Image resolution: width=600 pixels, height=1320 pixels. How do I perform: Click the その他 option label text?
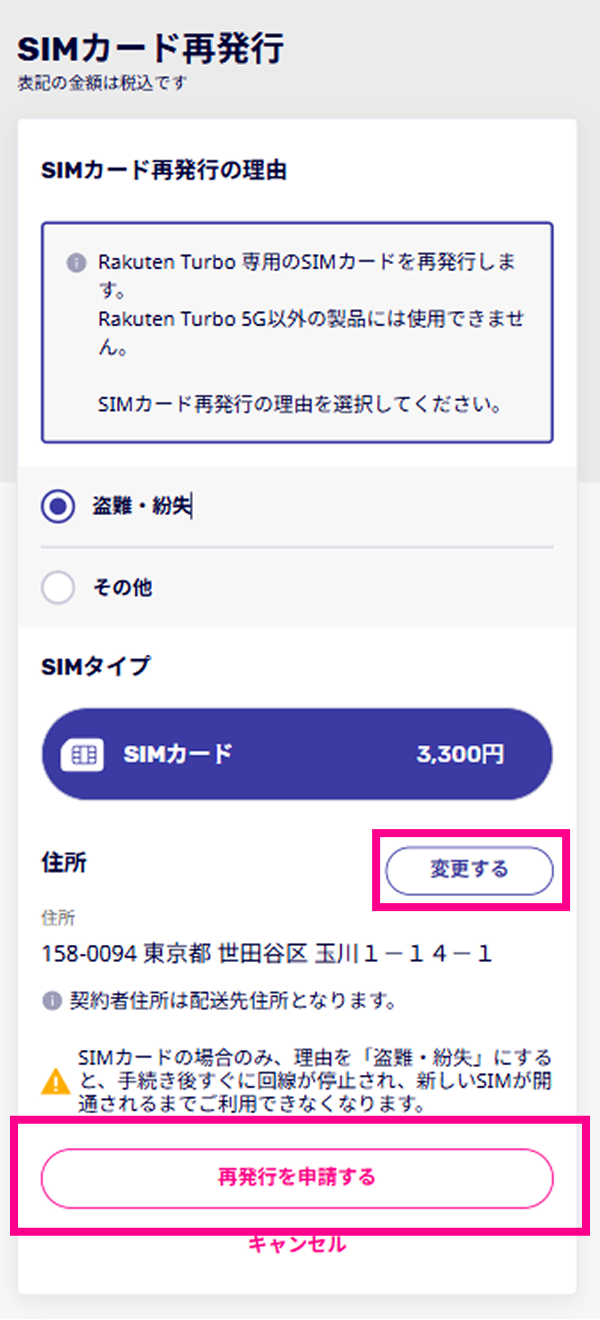(123, 588)
